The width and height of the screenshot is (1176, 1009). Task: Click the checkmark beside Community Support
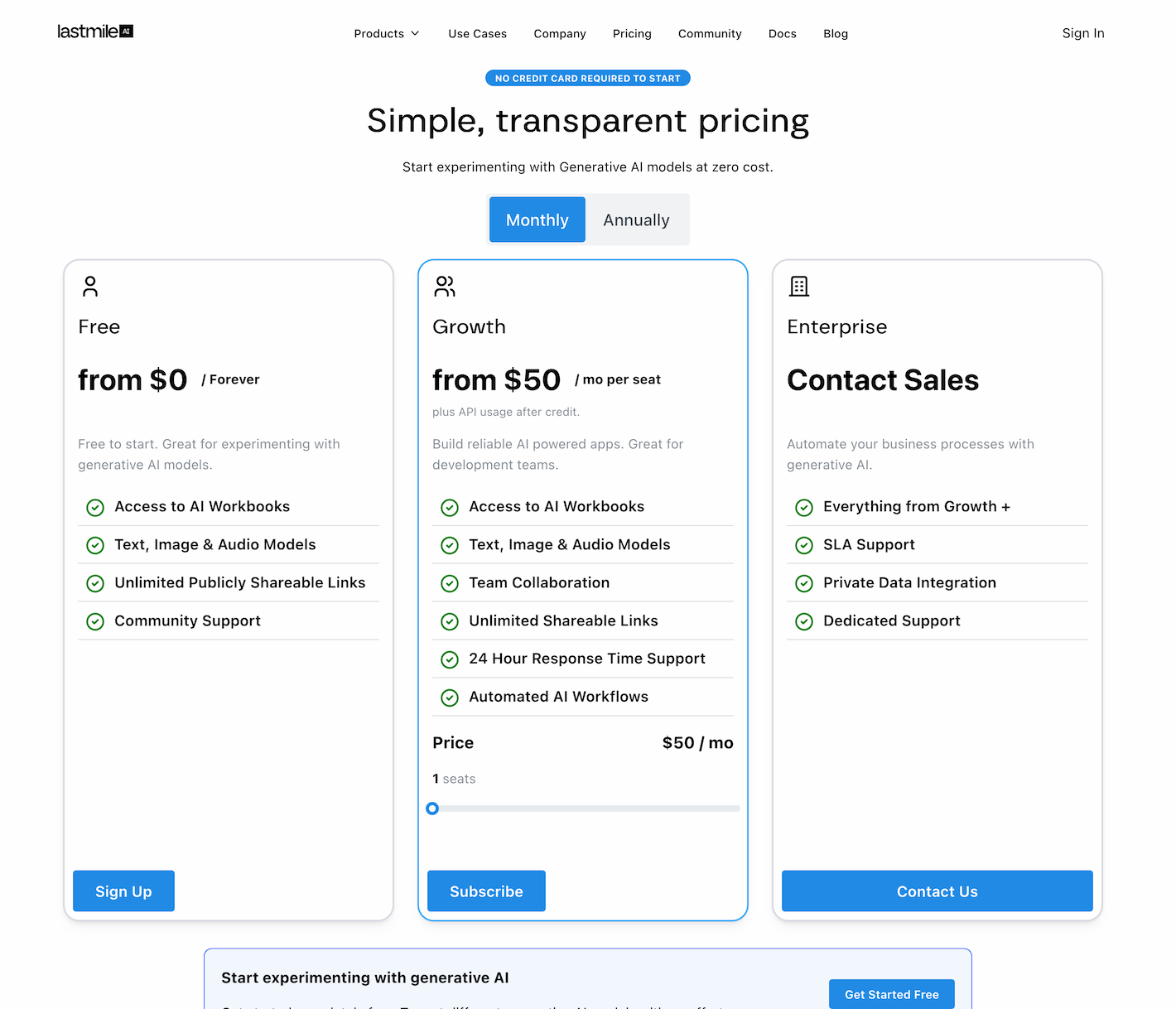[x=95, y=621]
